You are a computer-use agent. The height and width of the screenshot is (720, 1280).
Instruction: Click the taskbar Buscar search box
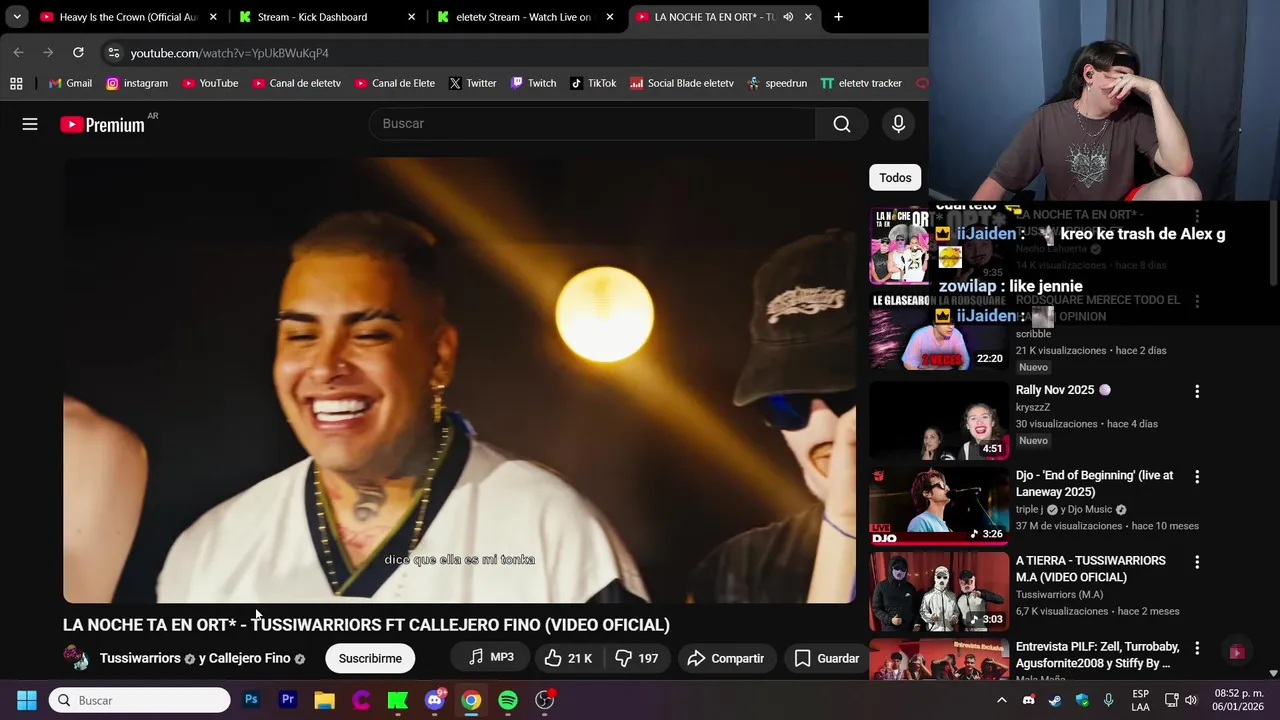140,700
